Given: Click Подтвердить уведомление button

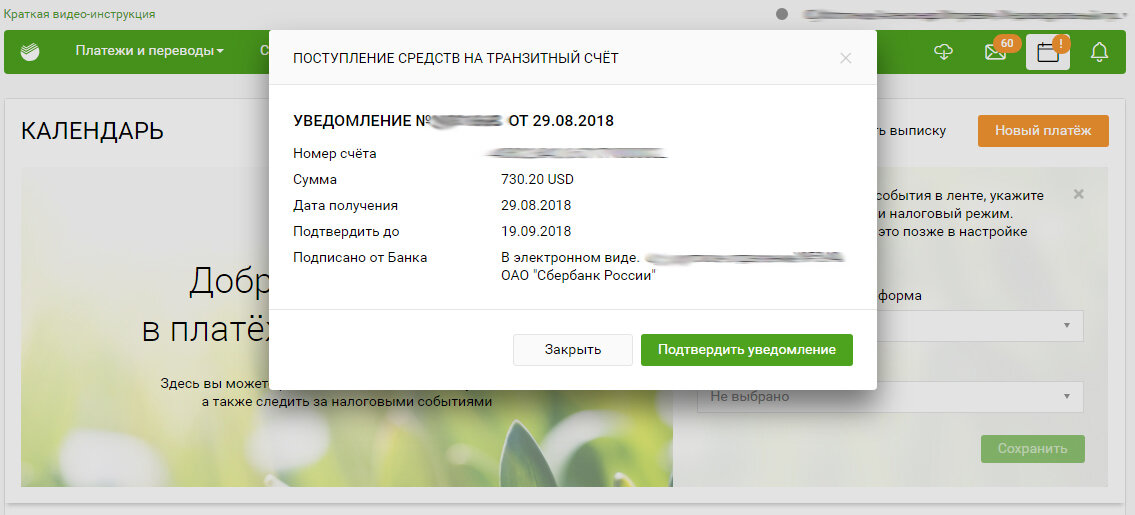Looking at the screenshot, I should [x=747, y=350].
